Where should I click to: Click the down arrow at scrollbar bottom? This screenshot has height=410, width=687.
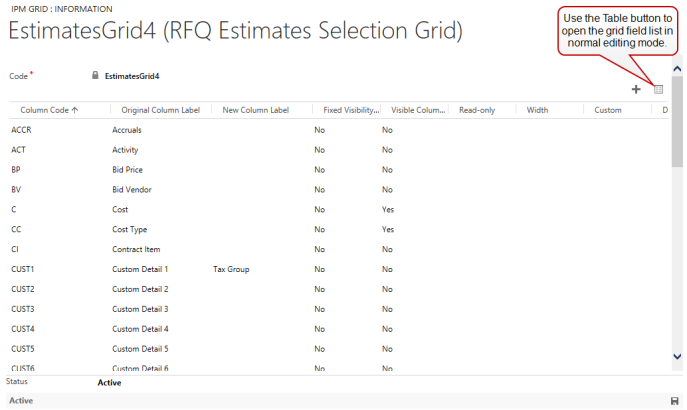[x=677, y=357]
